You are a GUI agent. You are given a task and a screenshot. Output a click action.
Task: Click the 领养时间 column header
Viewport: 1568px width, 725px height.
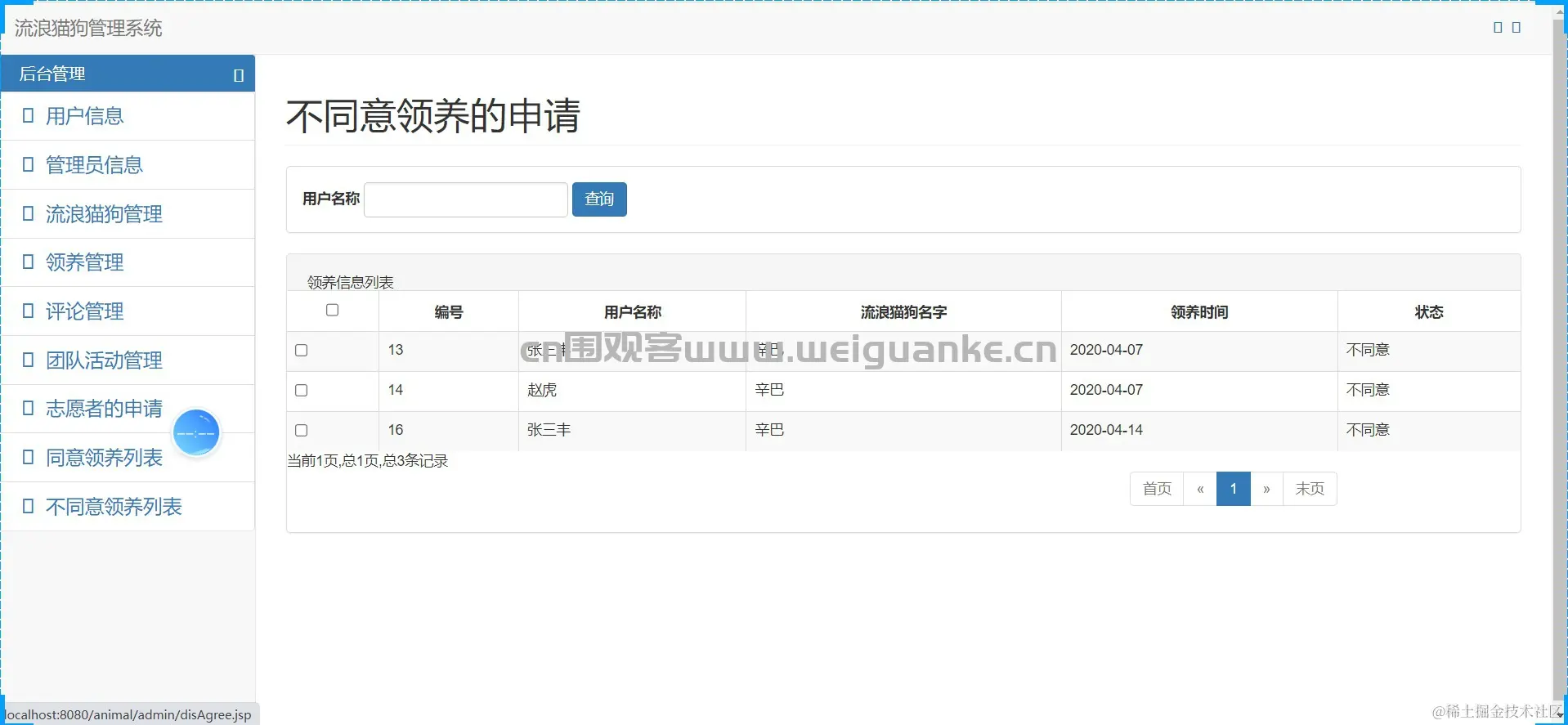click(1199, 312)
